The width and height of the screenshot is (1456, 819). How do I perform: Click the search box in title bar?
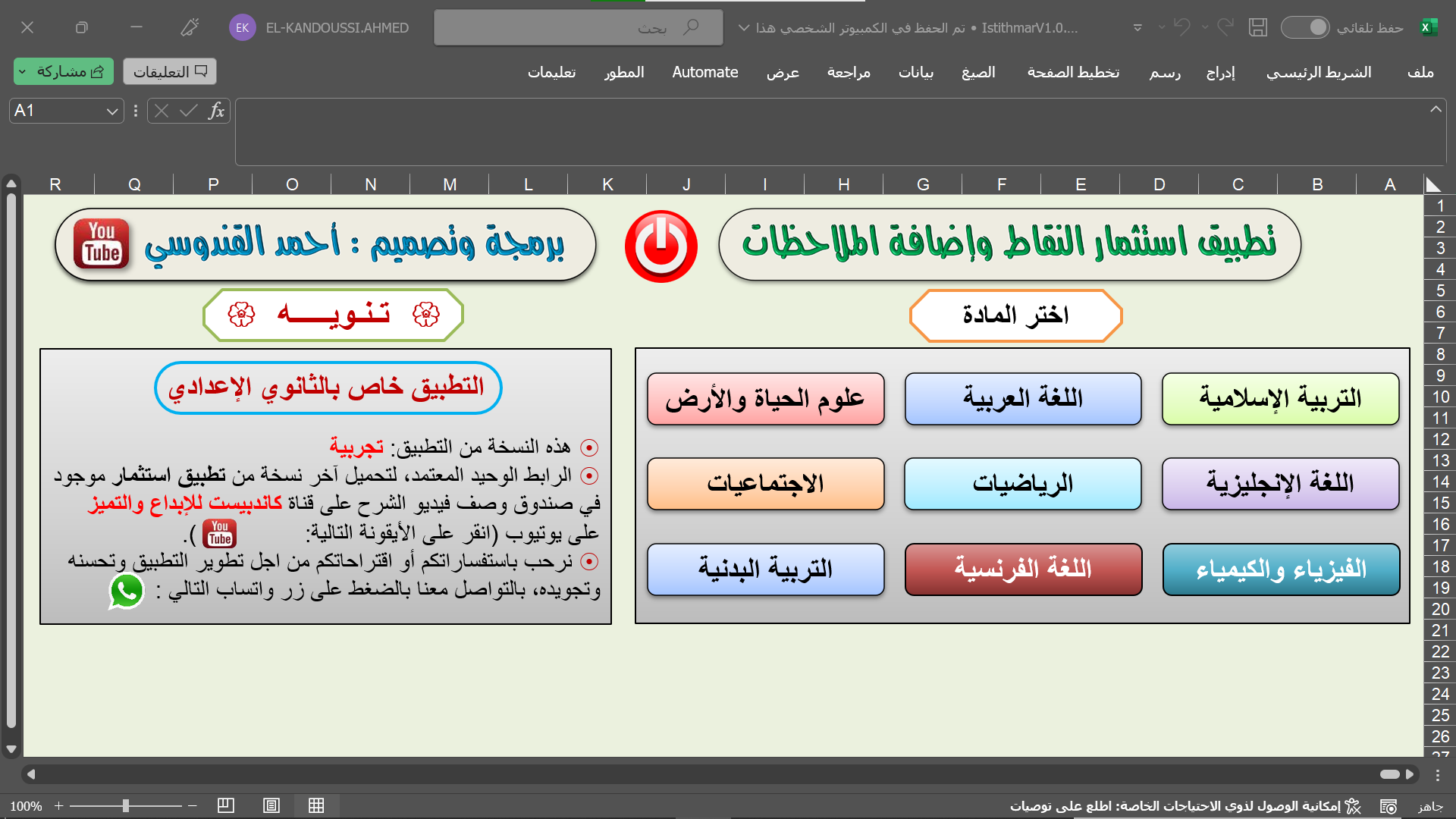[x=578, y=28]
